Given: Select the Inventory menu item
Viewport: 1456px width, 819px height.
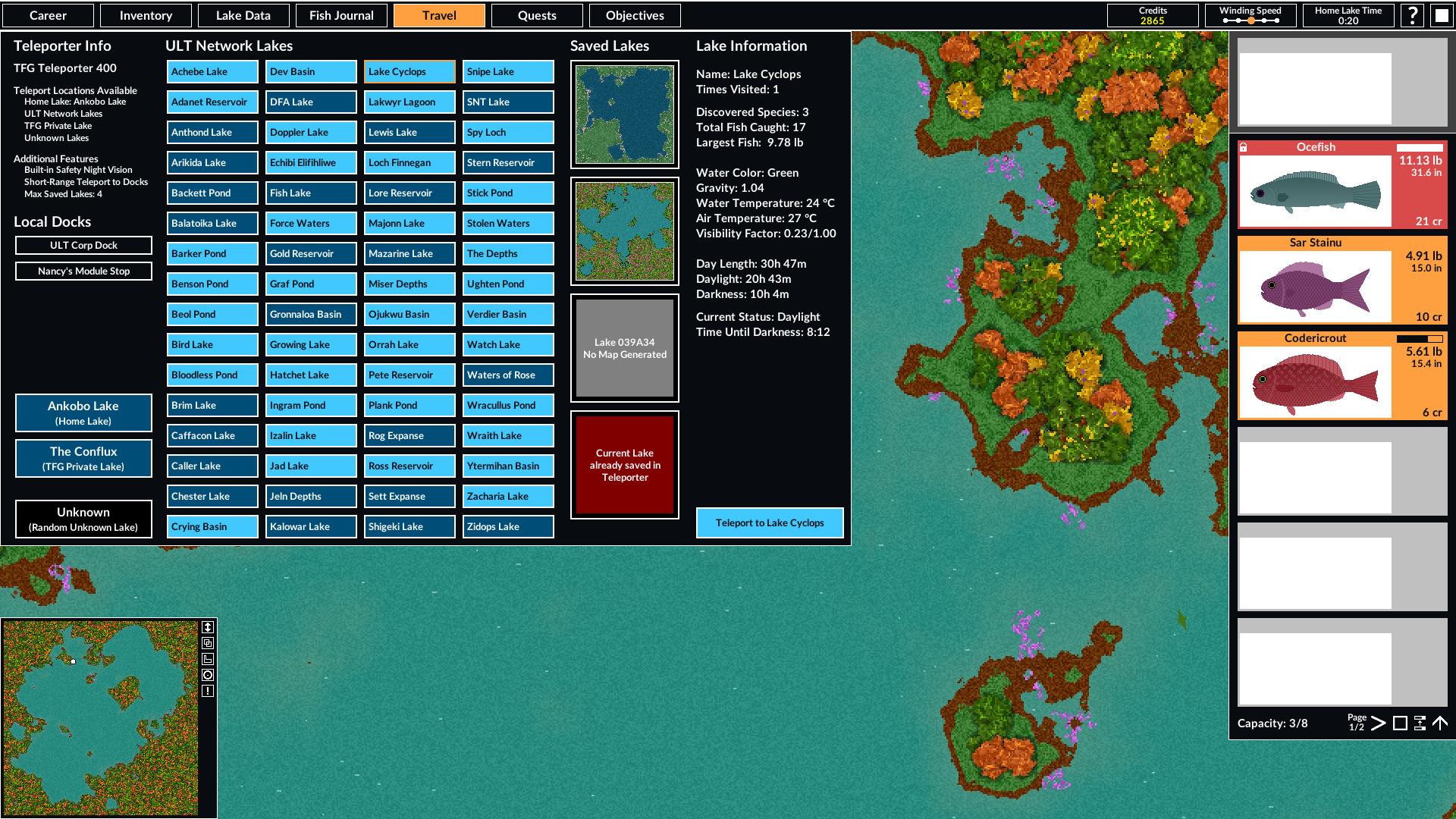Looking at the screenshot, I should (x=146, y=15).
